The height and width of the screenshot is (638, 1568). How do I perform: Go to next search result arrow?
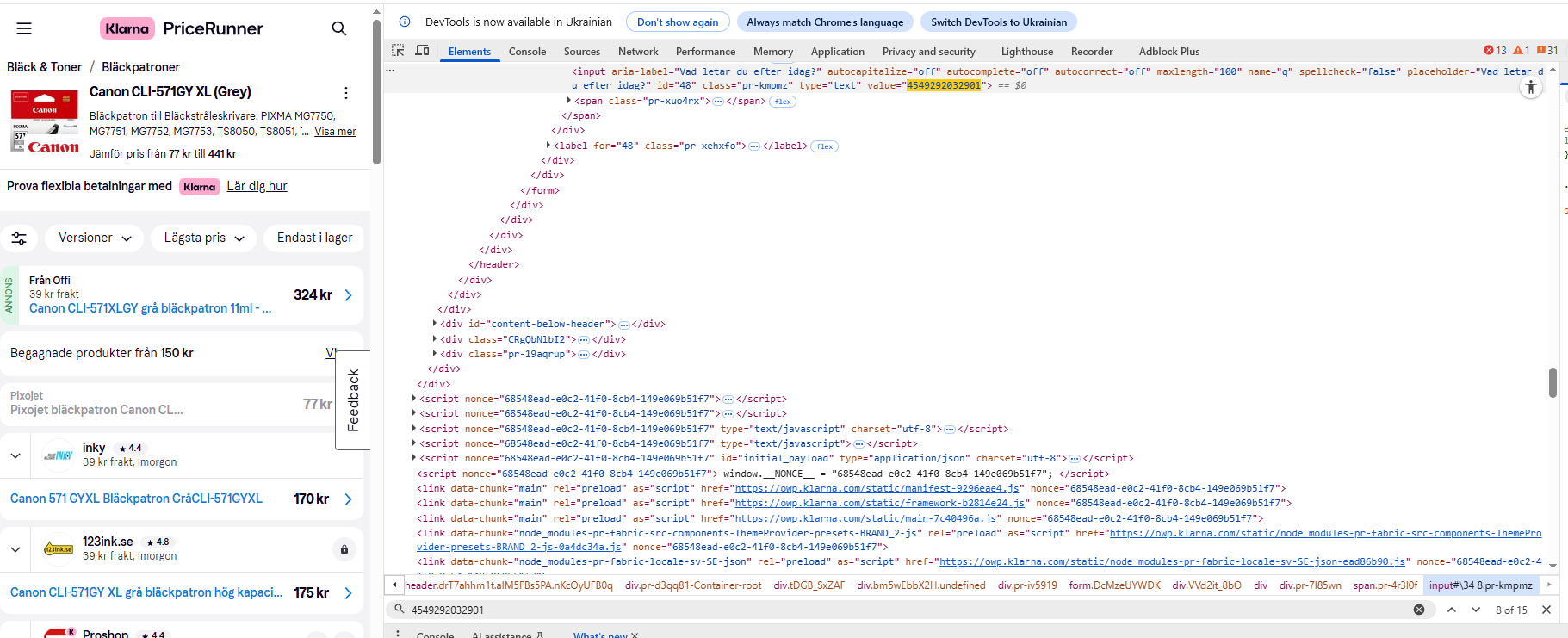tap(1476, 610)
